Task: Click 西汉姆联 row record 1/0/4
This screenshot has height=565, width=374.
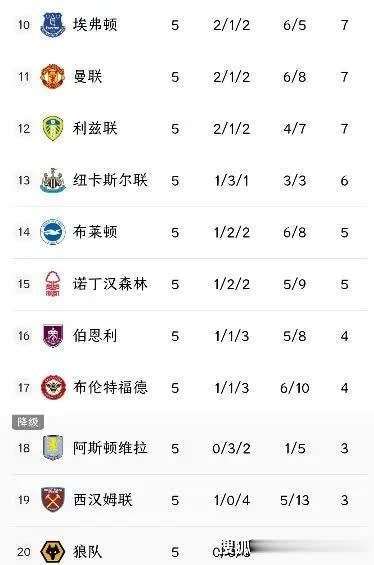Action: 231,500
